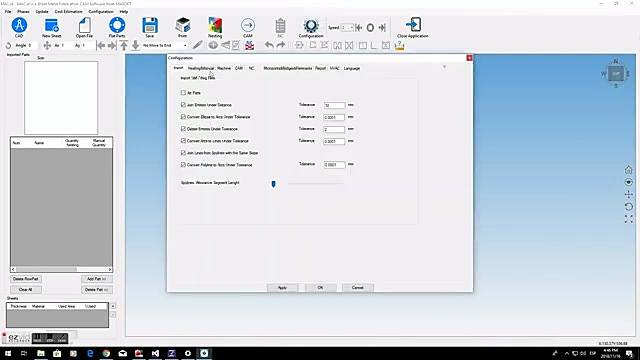The image size is (640, 360).
Task: Open the Cost Estimation menu
Action: point(68,11)
